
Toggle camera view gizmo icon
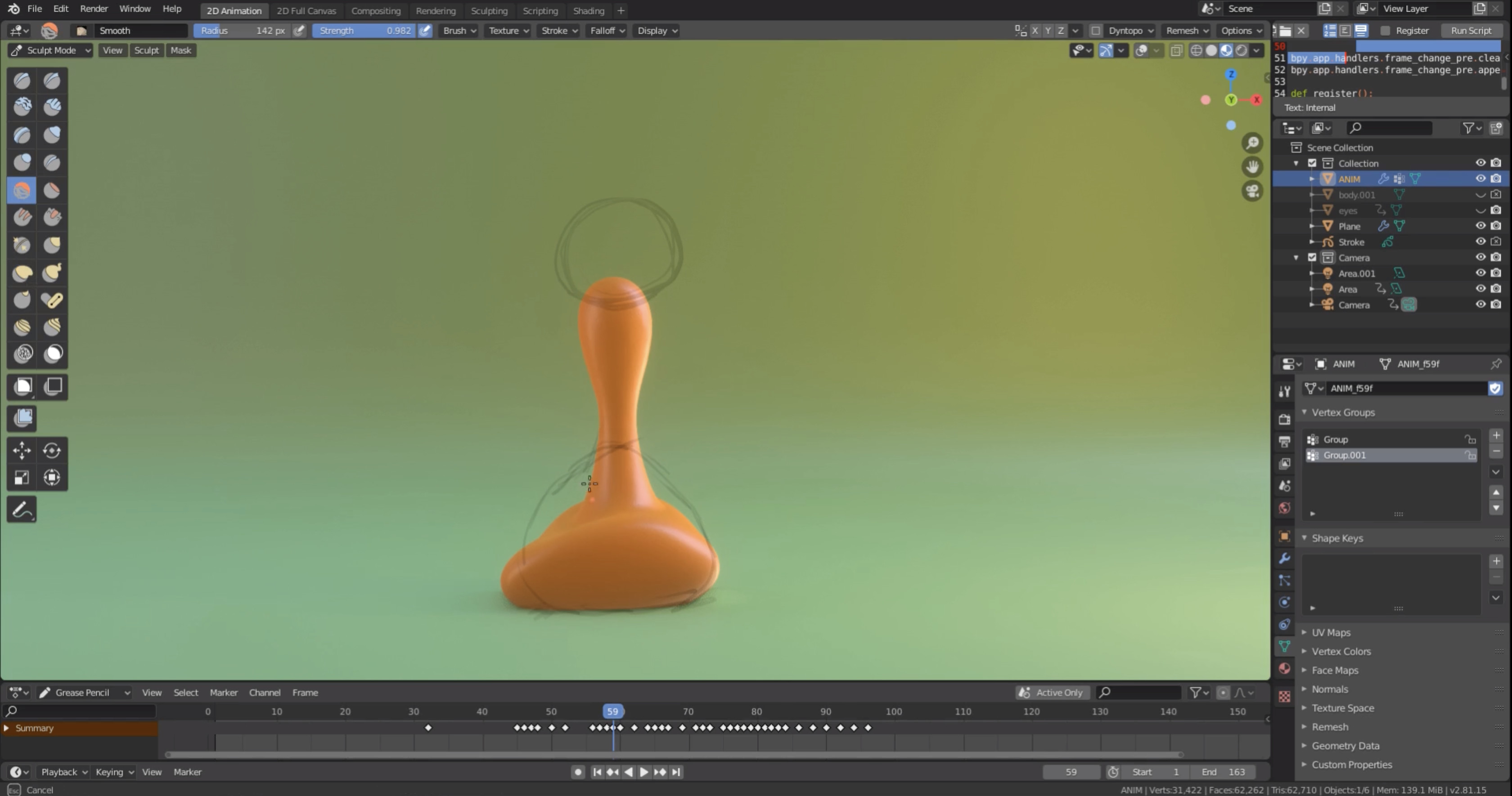coord(1252,191)
